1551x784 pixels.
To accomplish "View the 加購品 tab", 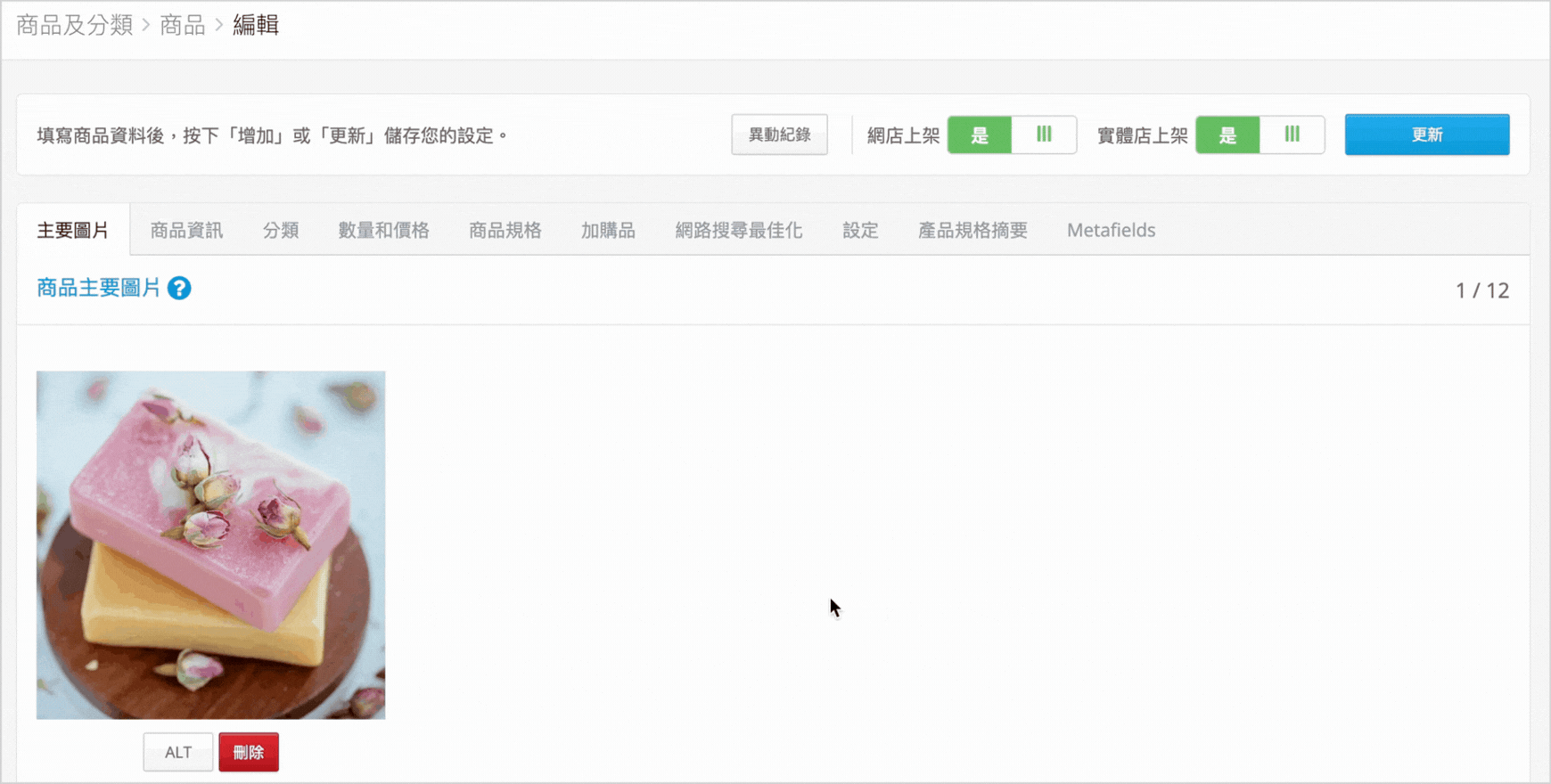I will (x=608, y=230).
